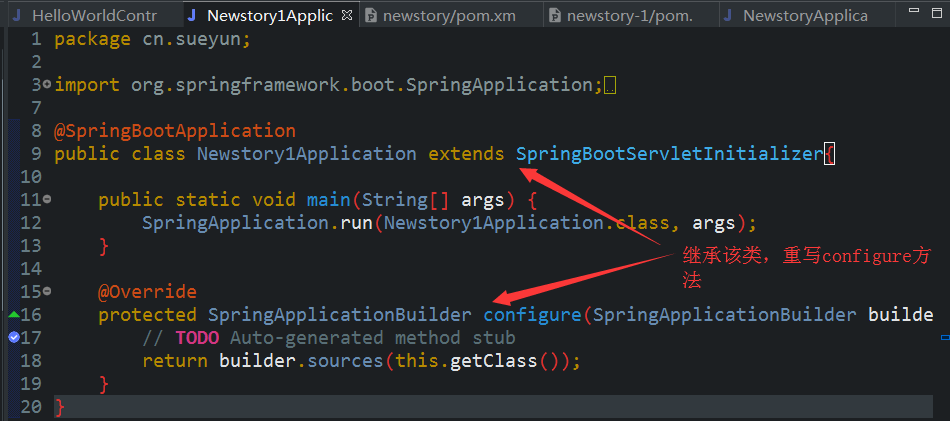Click 'cn.sueyun' in the package statement
This screenshot has width=950, height=421.
[x=191, y=39]
